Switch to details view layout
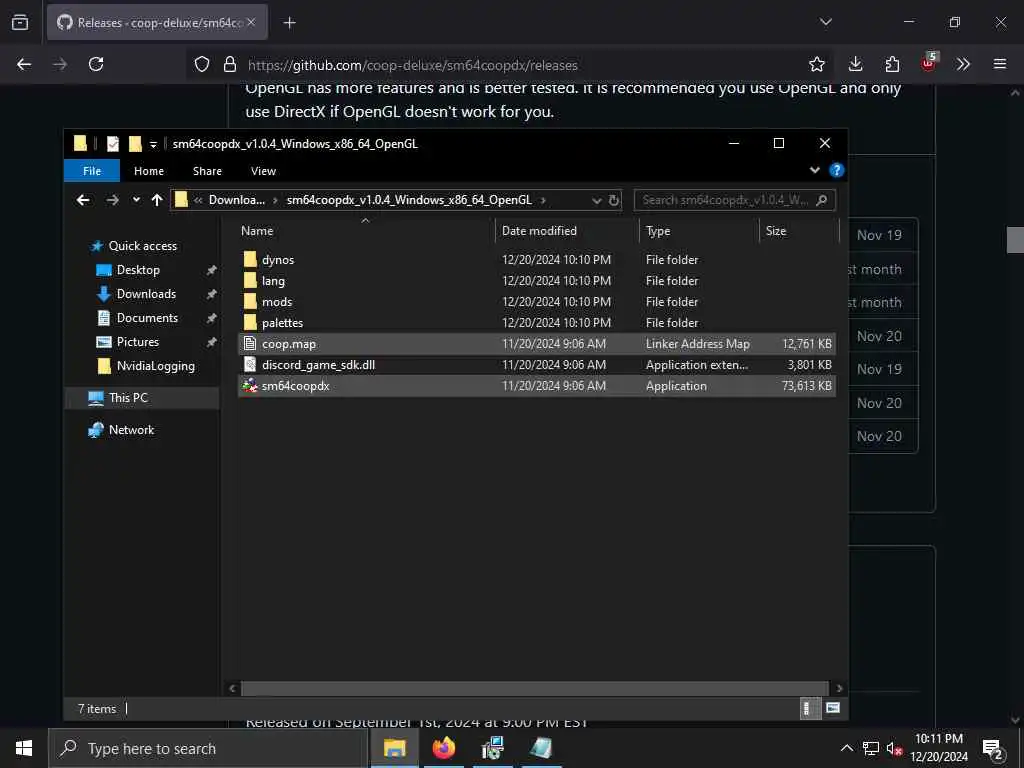This screenshot has height=768, width=1024. coord(809,709)
